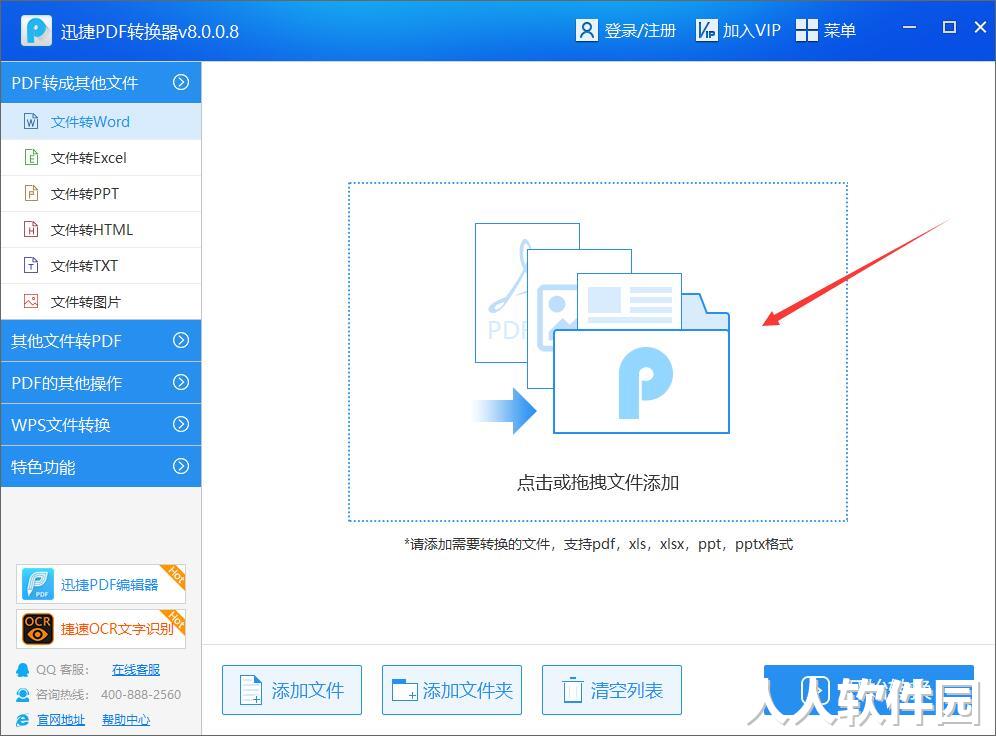Click the HTML icon beside 文件转HTML
The width and height of the screenshot is (996, 736).
click(x=31, y=229)
